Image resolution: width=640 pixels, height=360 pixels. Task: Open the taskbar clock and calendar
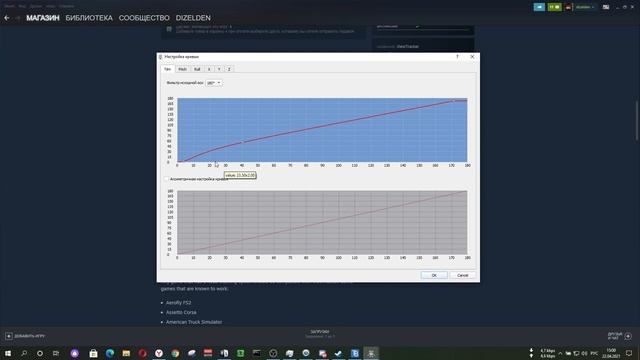611,353
